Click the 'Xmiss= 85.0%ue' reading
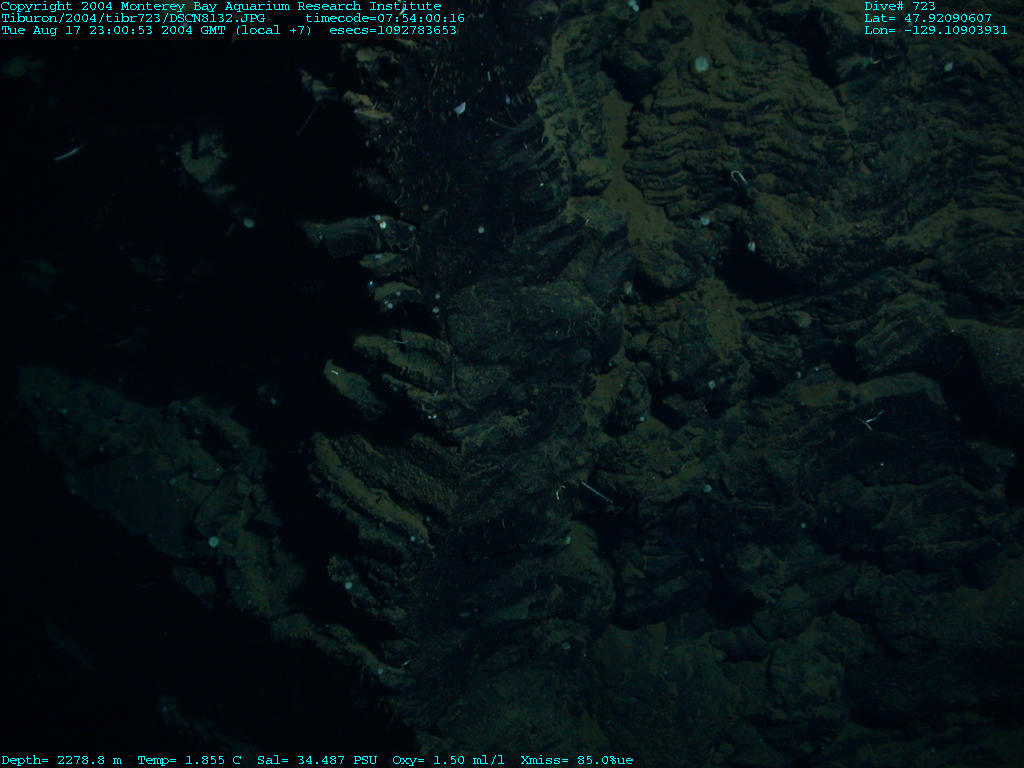 (x=577, y=760)
